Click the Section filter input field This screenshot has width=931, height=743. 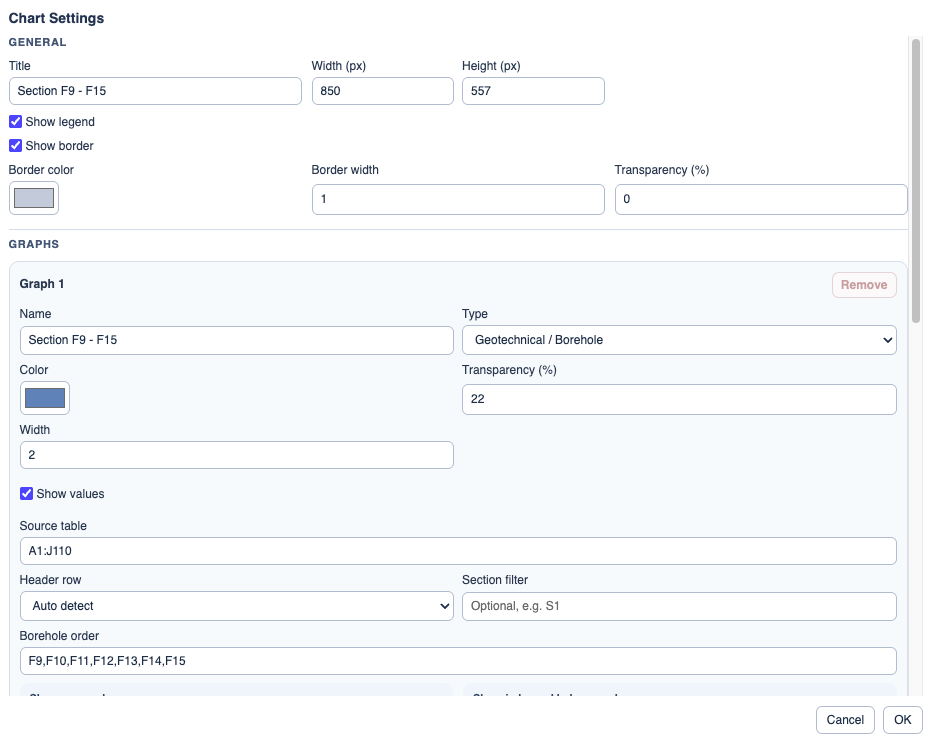point(679,606)
